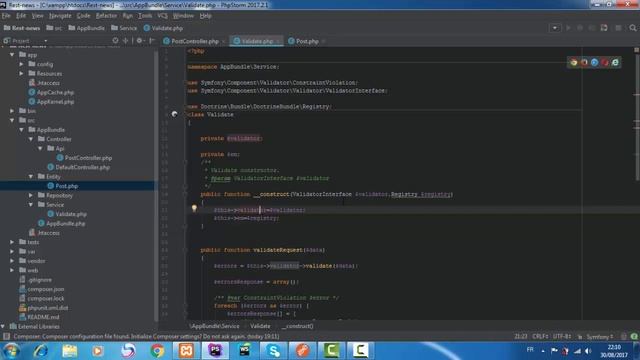This screenshot has height=360, width=640.
Task: Expand the bin folder
Action: (12, 111)
